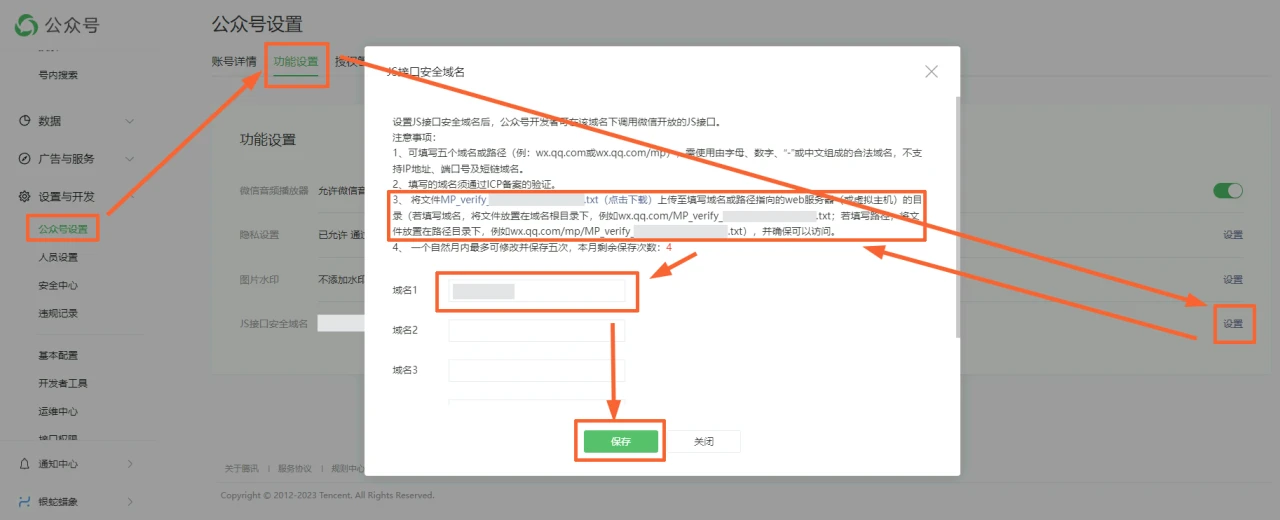Open 基本配置 in the sidebar
1280x520 pixels.
58,356
